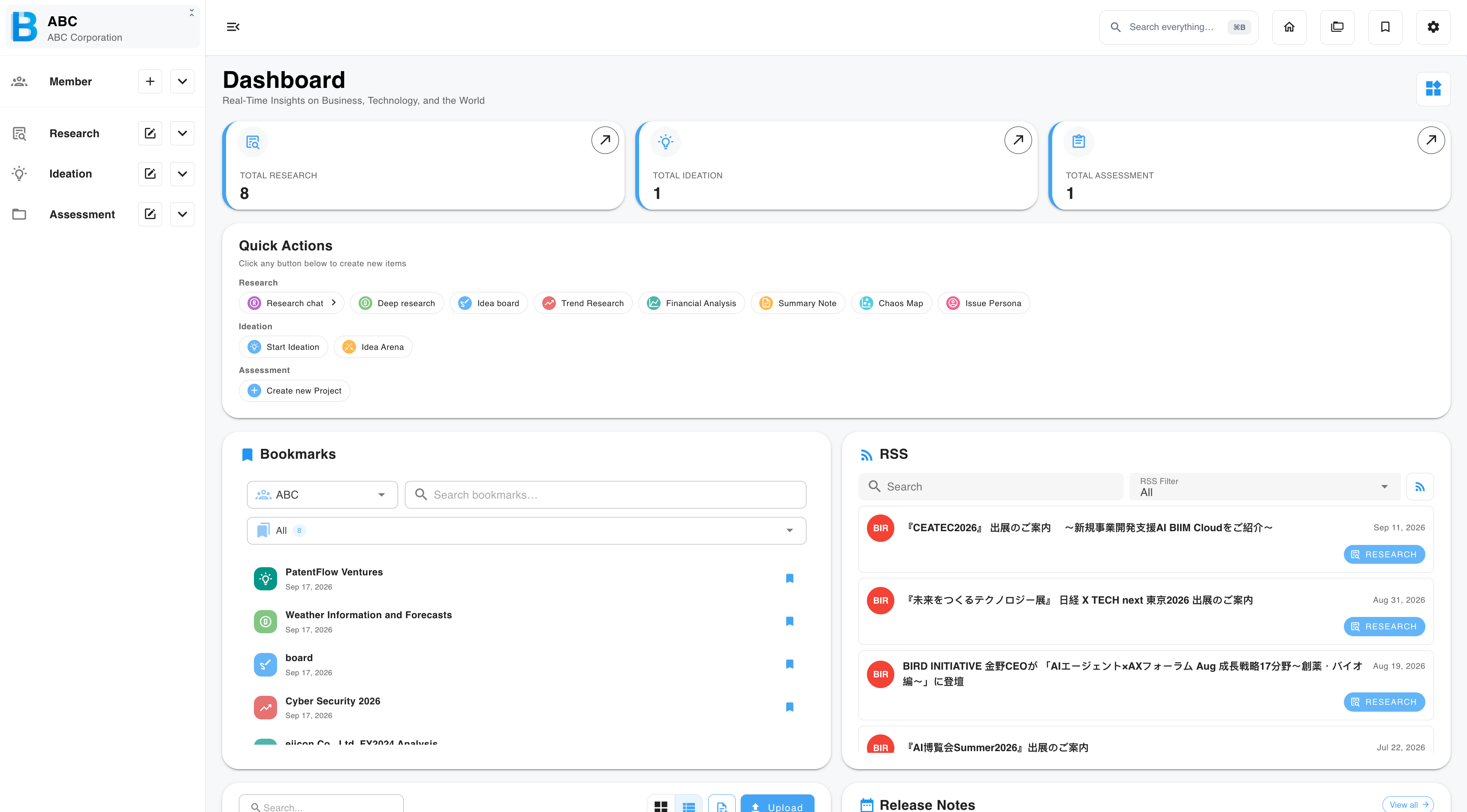Create new Research via edit icon
This screenshot has height=812, width=1467.
(150, 133)
